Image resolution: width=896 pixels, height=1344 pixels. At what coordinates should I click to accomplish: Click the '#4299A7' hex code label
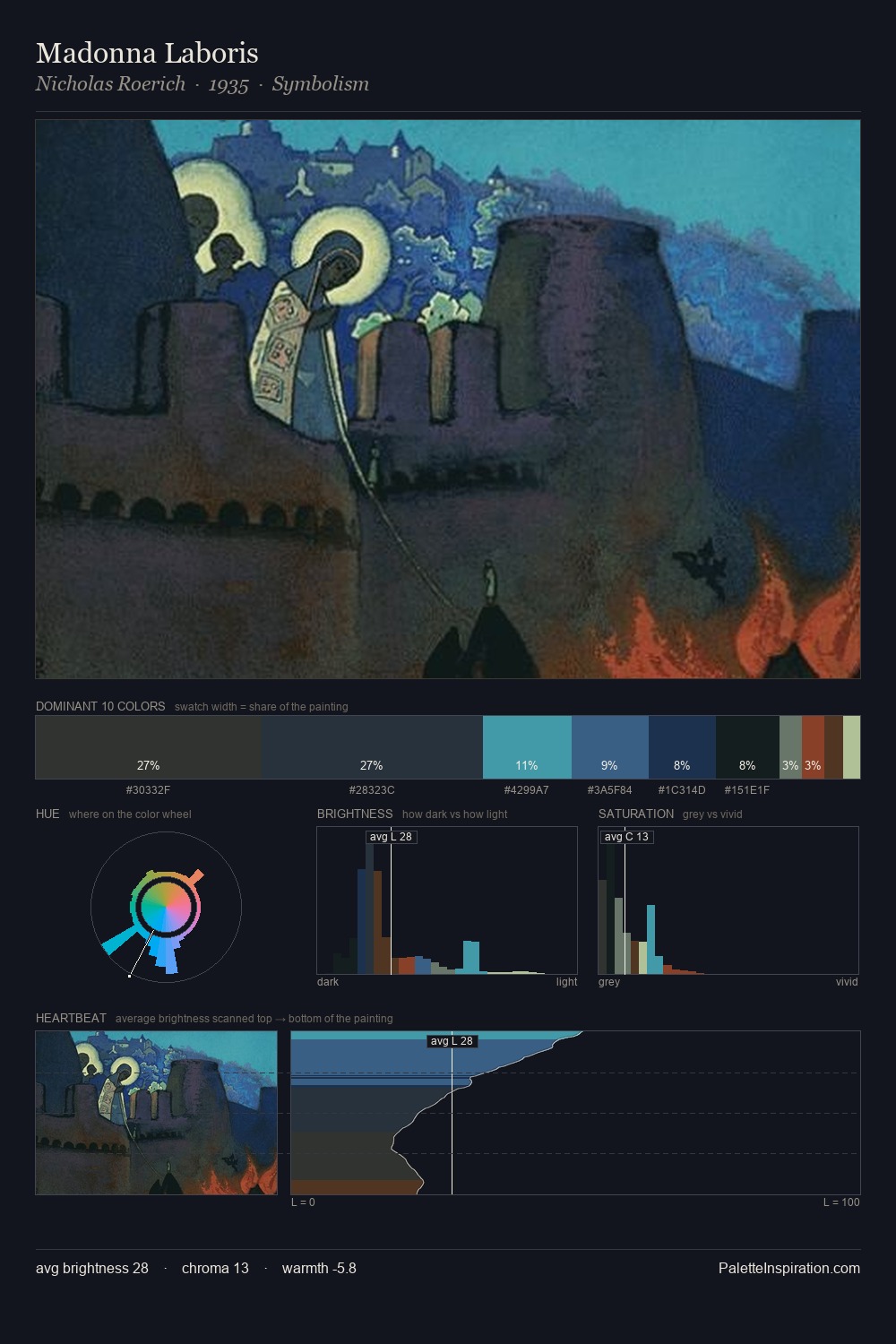(527, 790)
